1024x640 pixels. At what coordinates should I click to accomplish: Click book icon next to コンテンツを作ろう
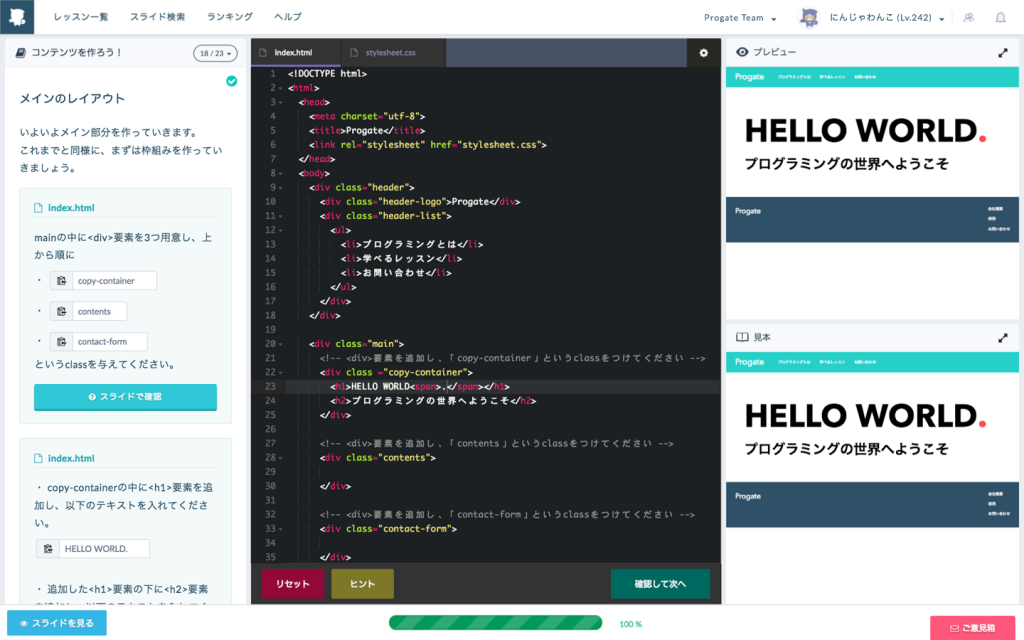(21, 52)
